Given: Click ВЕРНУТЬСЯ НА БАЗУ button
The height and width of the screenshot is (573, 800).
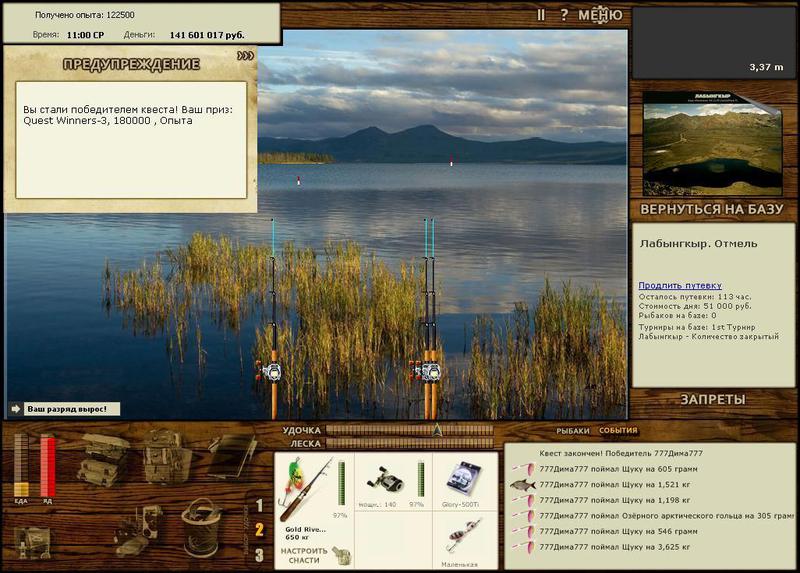Looking at the screenshot, I should [712, 209].
